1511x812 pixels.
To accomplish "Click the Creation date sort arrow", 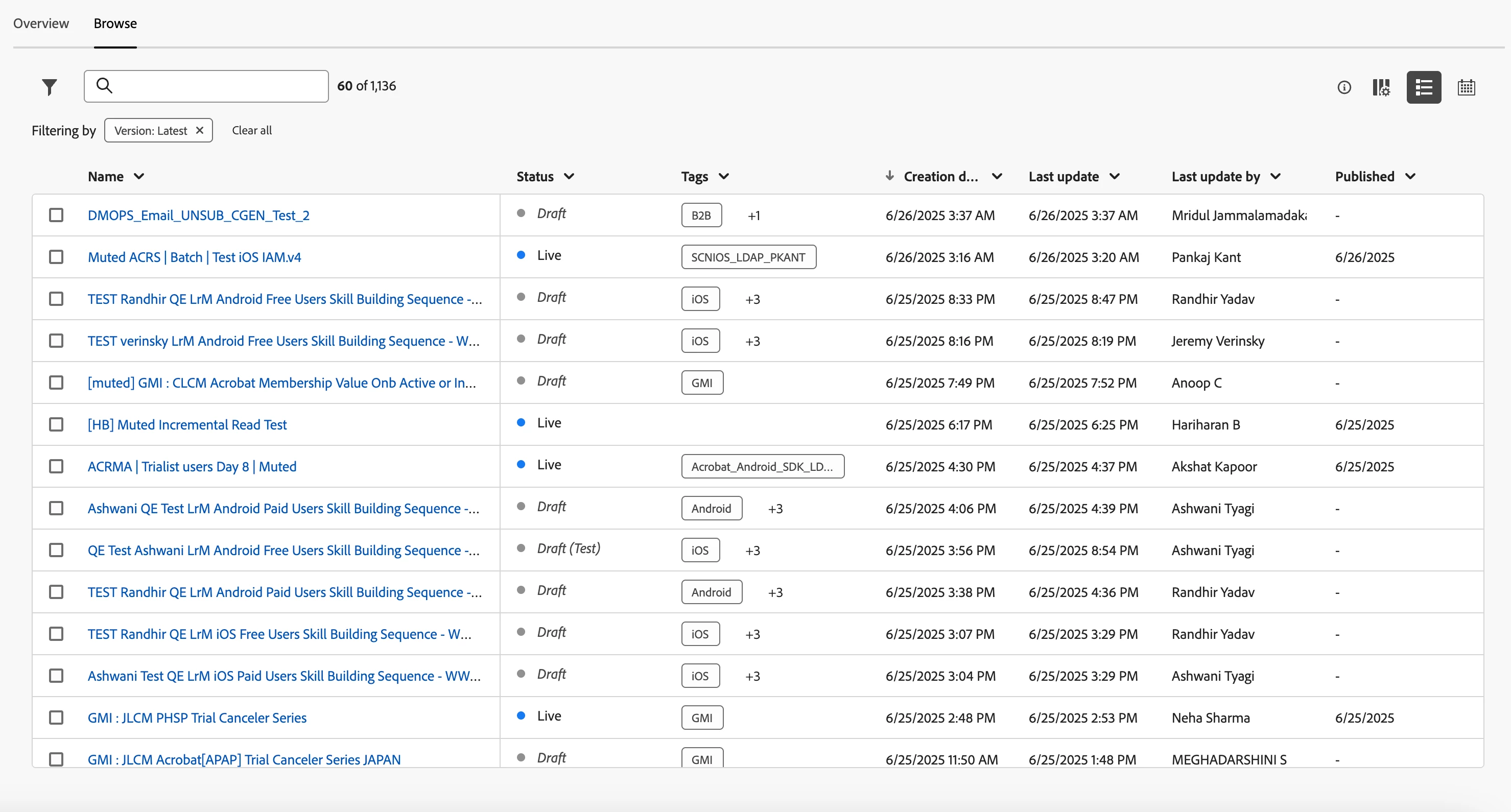I will tap(889, 176).
